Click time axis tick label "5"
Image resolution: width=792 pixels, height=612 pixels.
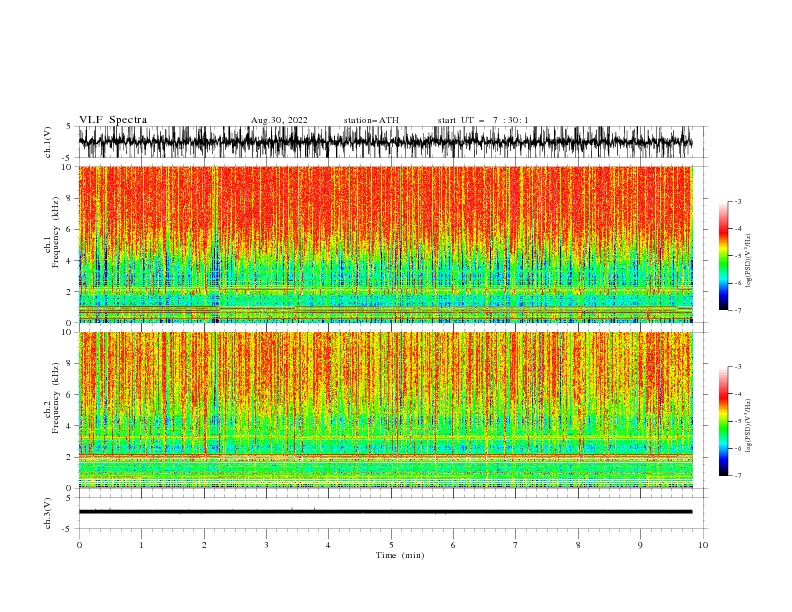391,545
